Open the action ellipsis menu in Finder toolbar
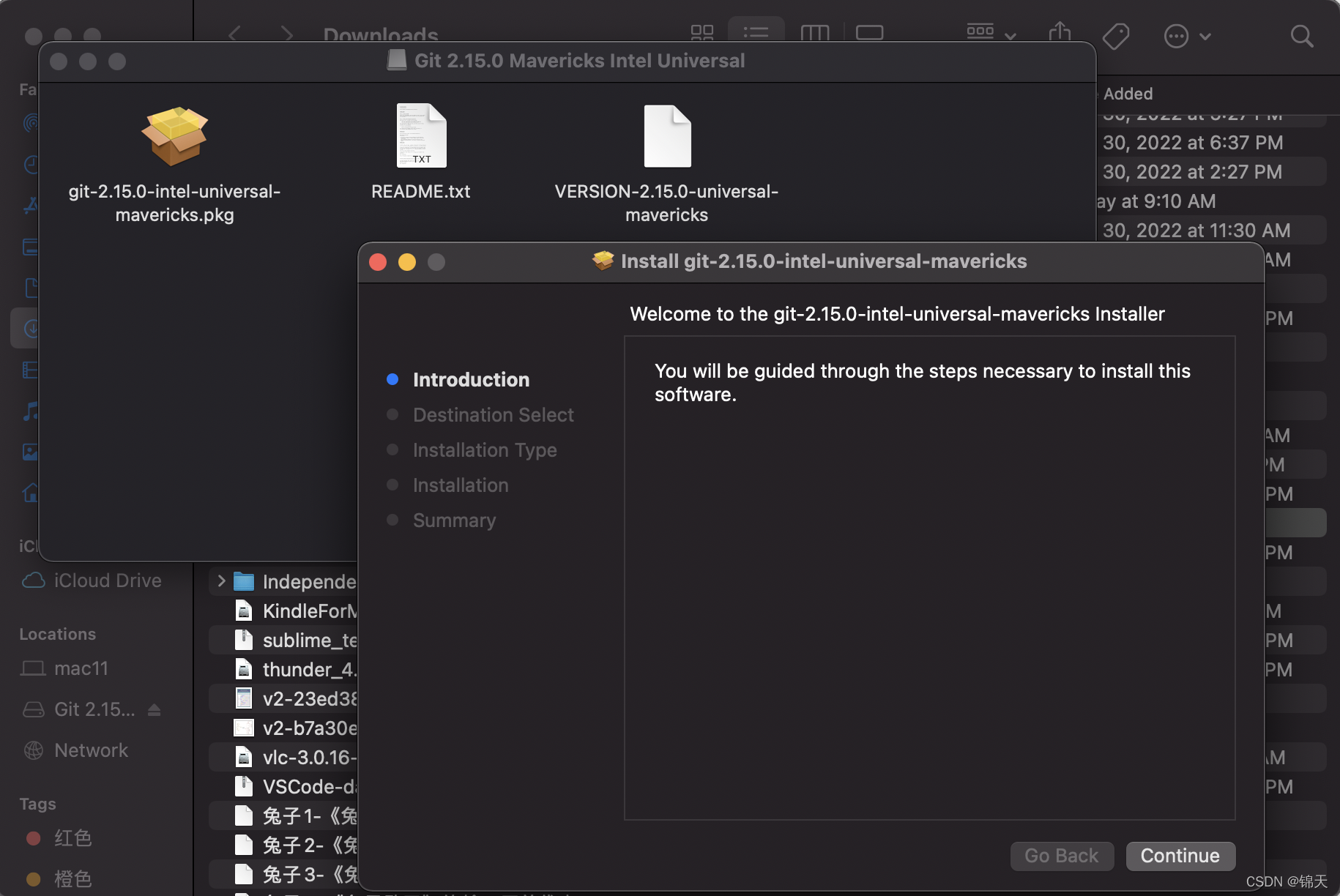 point(1187,36)
